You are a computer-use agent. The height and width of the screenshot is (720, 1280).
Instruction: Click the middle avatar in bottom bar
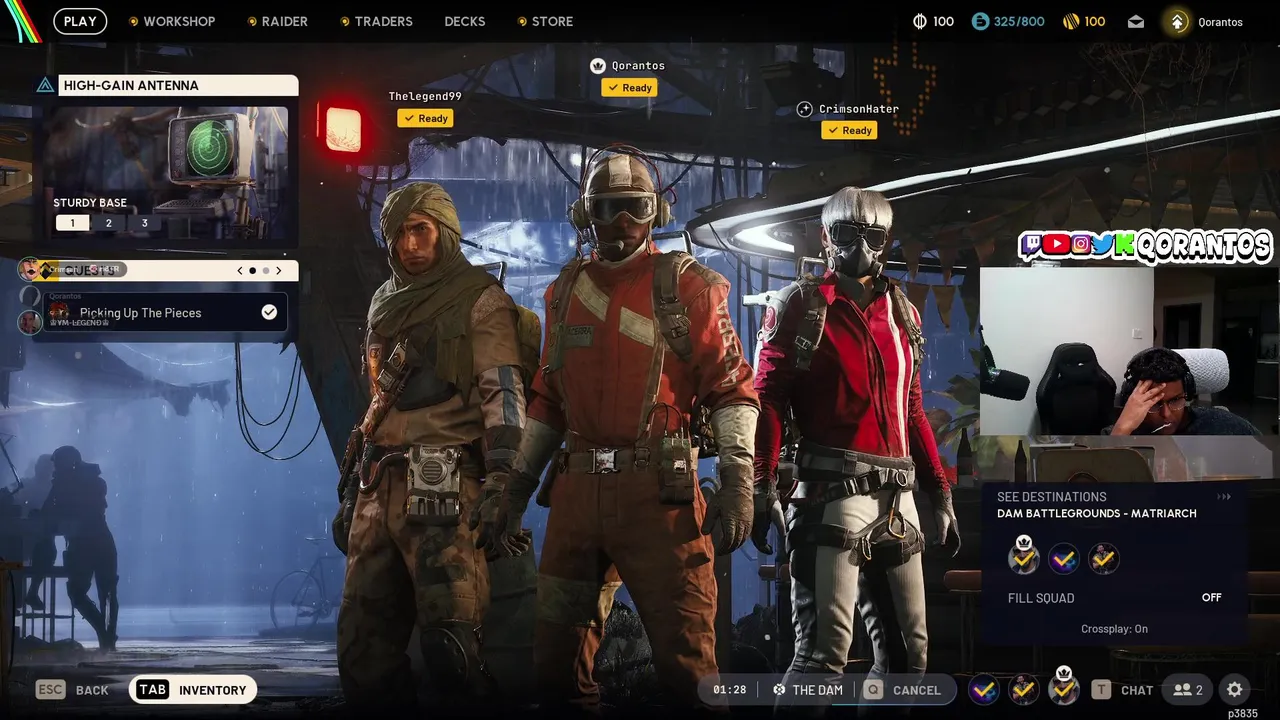[1023, 690]
